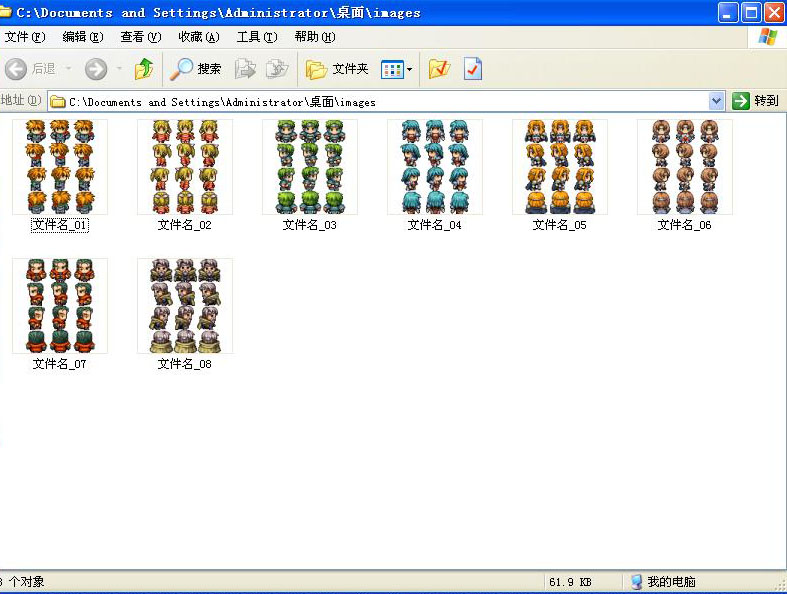This screenshot has height=594, width=787.
Task: Select thumbnail of 文件名_02 blonde sprite
Action: point(185,167)
